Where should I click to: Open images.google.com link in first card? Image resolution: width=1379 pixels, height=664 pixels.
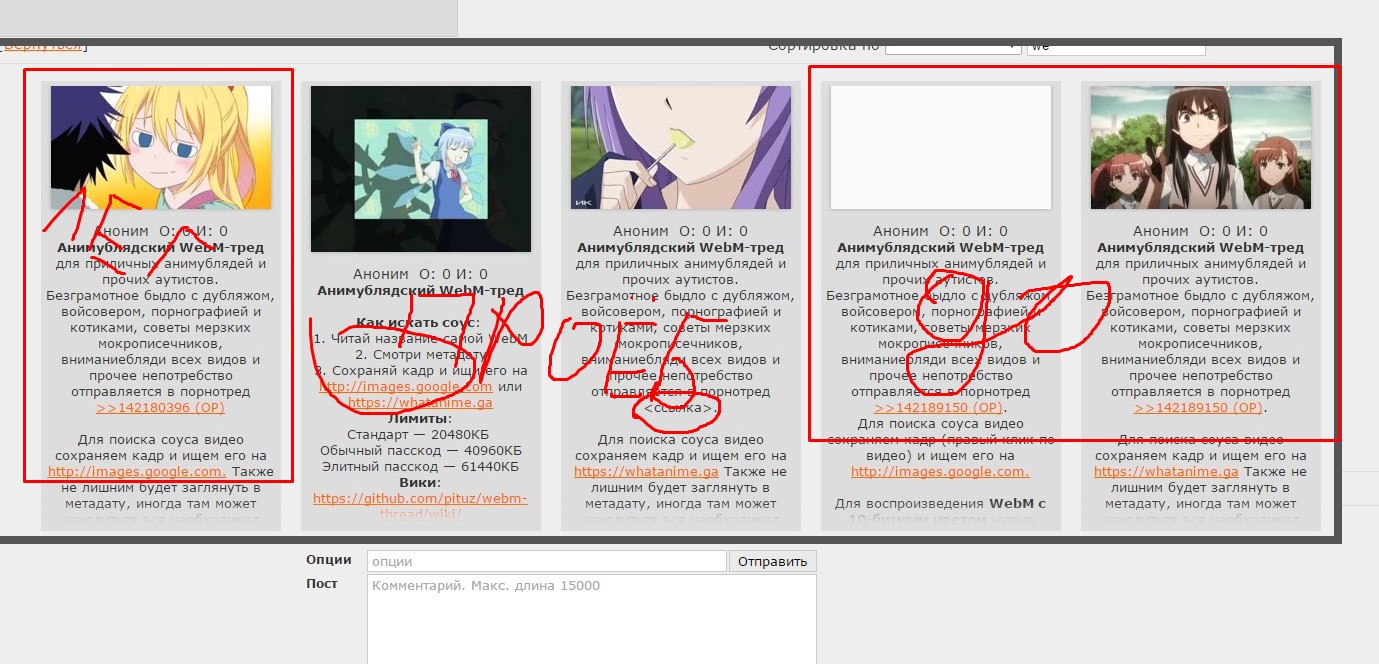[137, 472]
